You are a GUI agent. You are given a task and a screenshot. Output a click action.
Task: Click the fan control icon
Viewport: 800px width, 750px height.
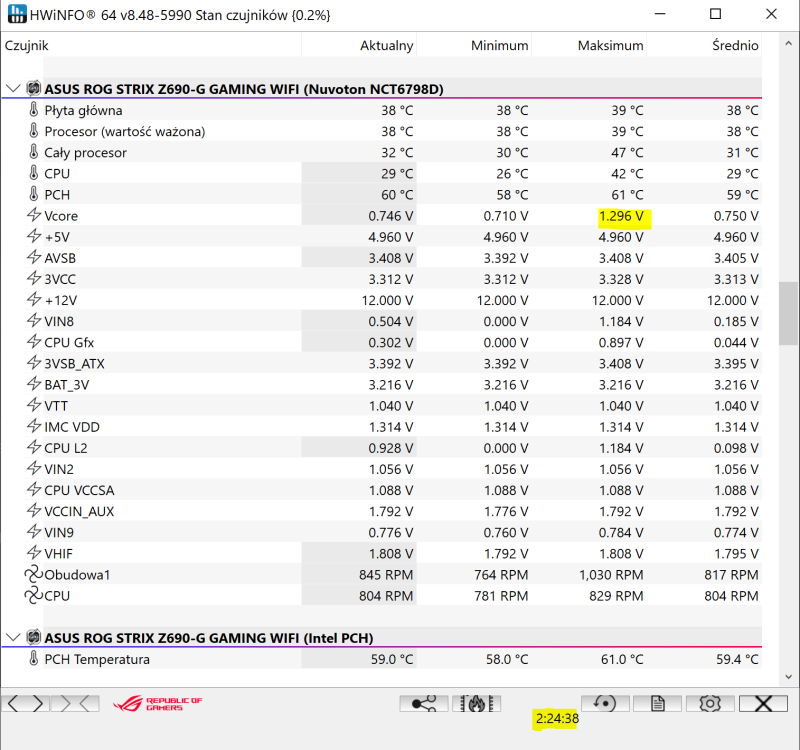pyautogui.click(x=477, y=704)
